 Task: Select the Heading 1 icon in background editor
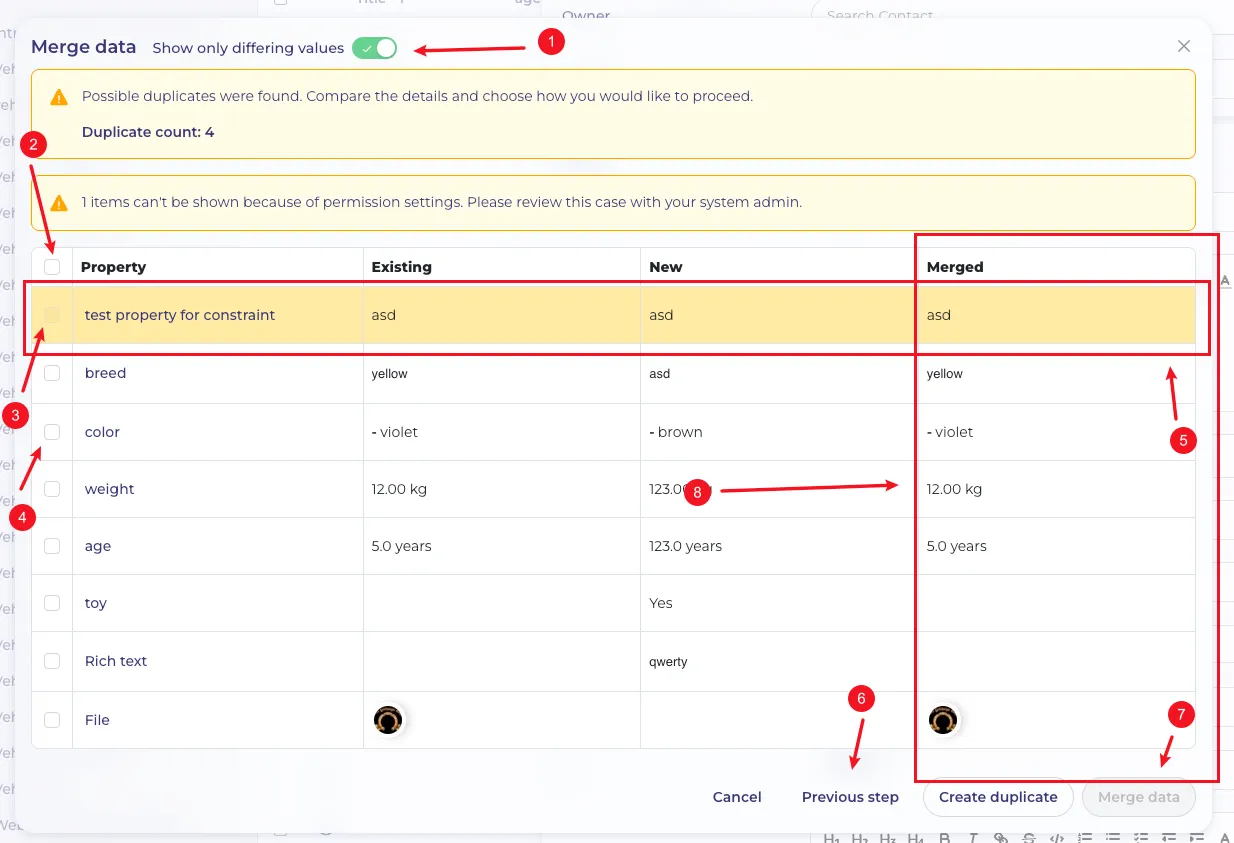pyautogui.click(x=831, y=837)
